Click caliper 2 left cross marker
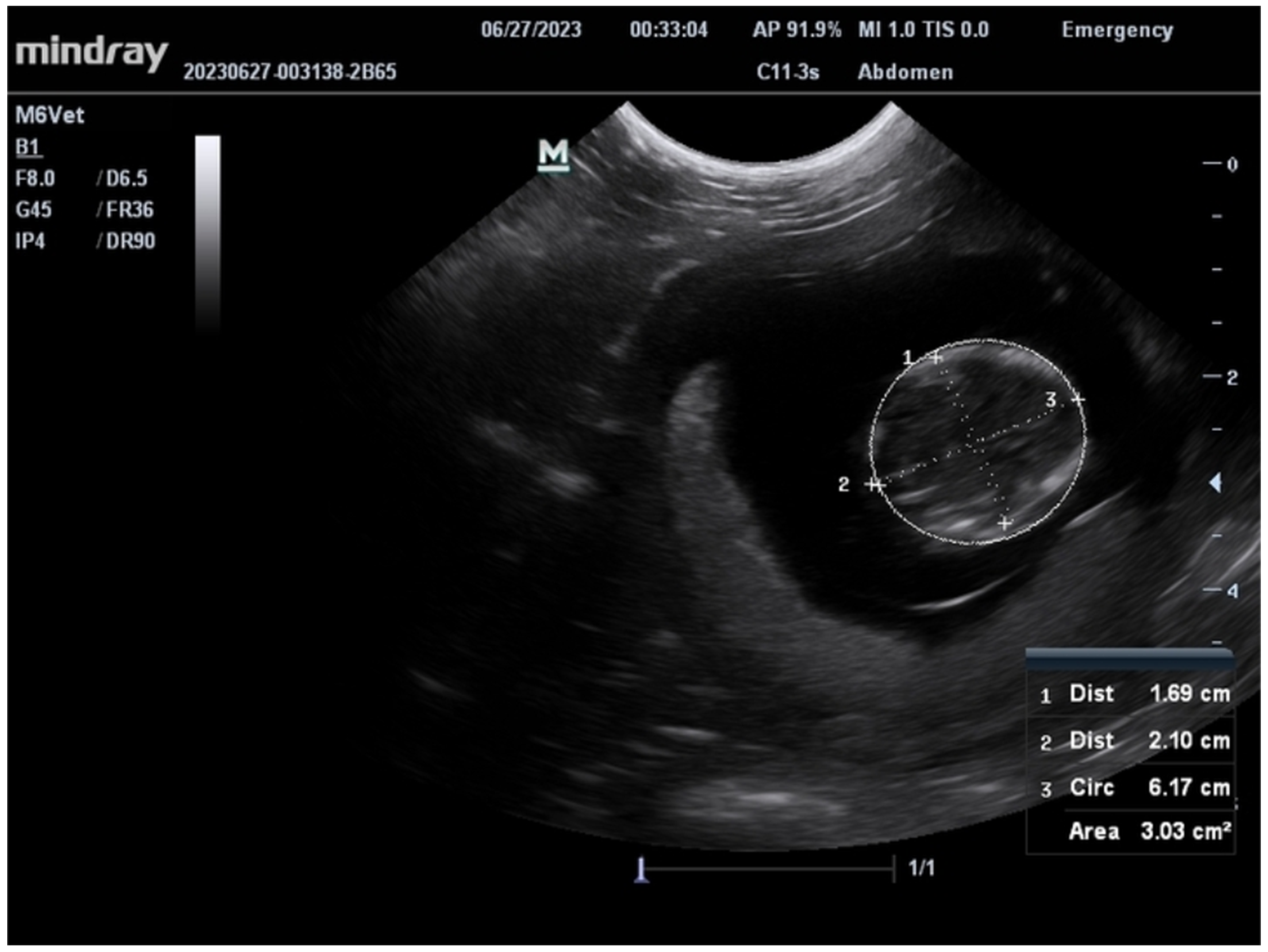The image size is (1268, 952). [874, 485]
